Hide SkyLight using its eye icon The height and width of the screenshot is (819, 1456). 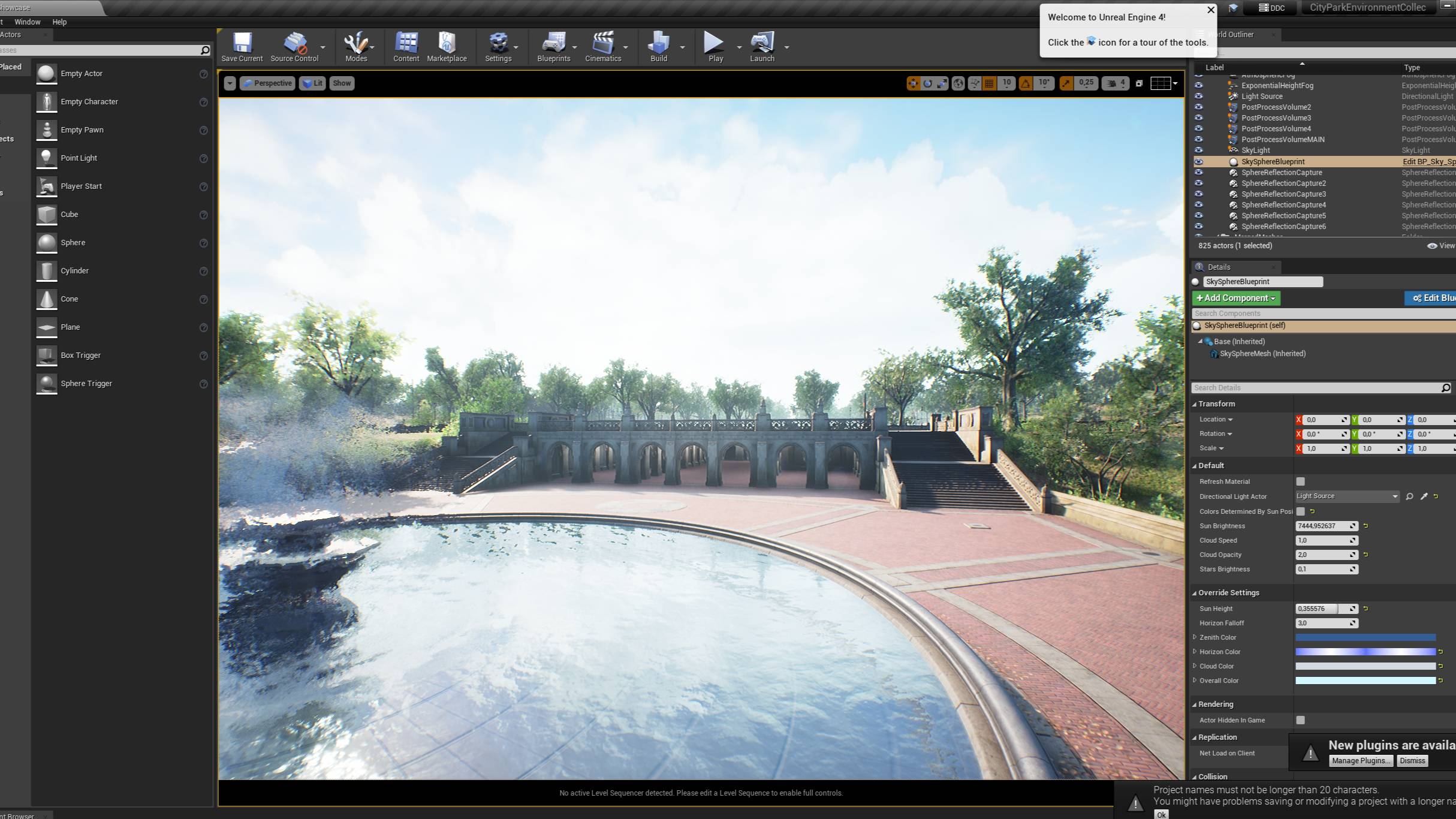coord(1198,150)
